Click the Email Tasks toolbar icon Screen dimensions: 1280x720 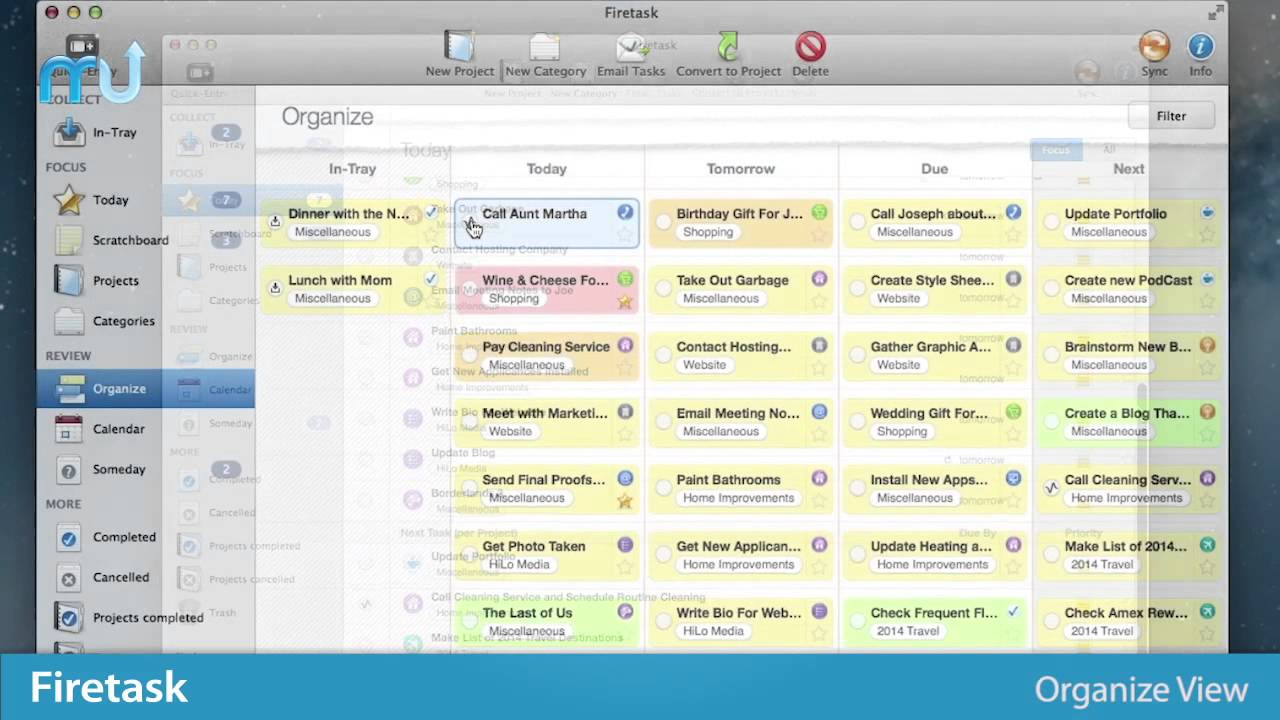point(631,47)
